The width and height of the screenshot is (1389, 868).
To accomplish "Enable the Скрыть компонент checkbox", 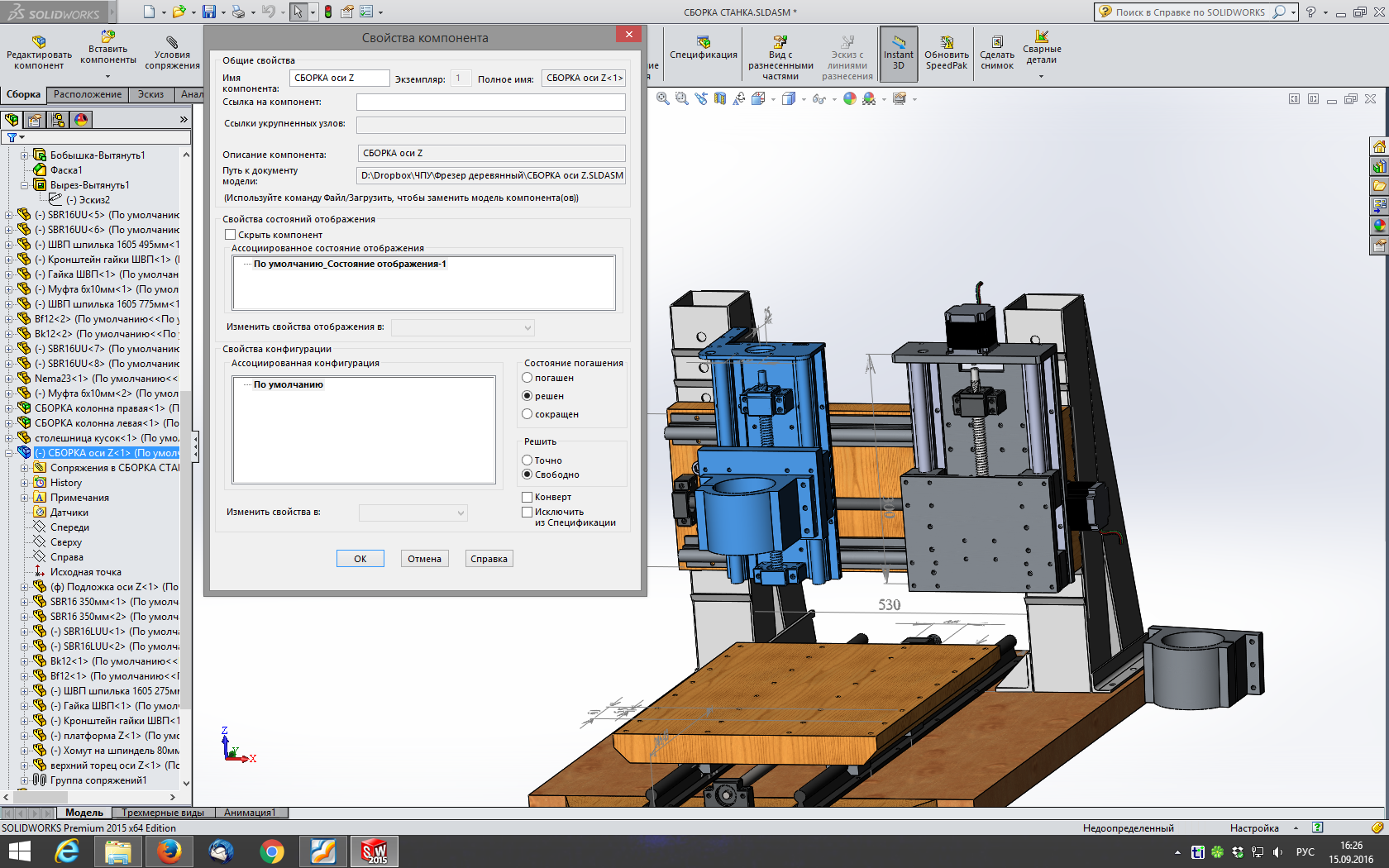I will click(x=231, y=235).
